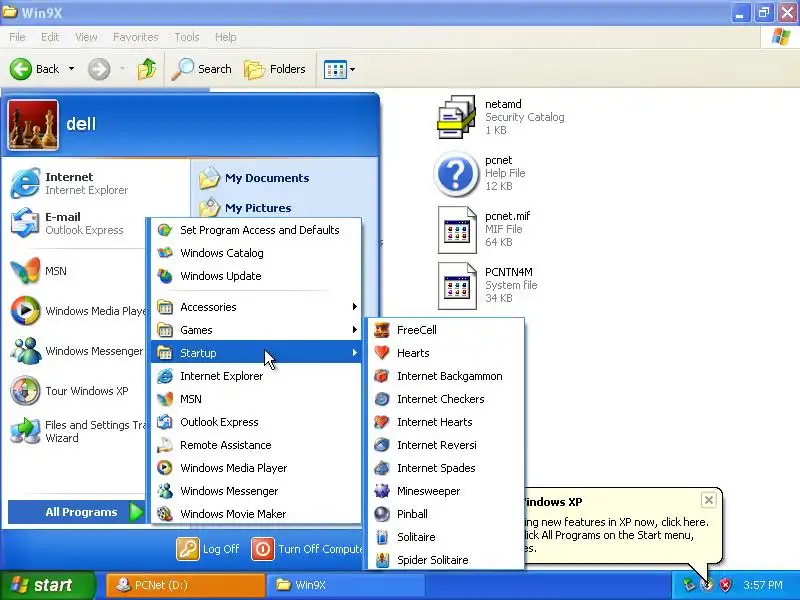Click the Up folder toolbar icon

[147, 69]
